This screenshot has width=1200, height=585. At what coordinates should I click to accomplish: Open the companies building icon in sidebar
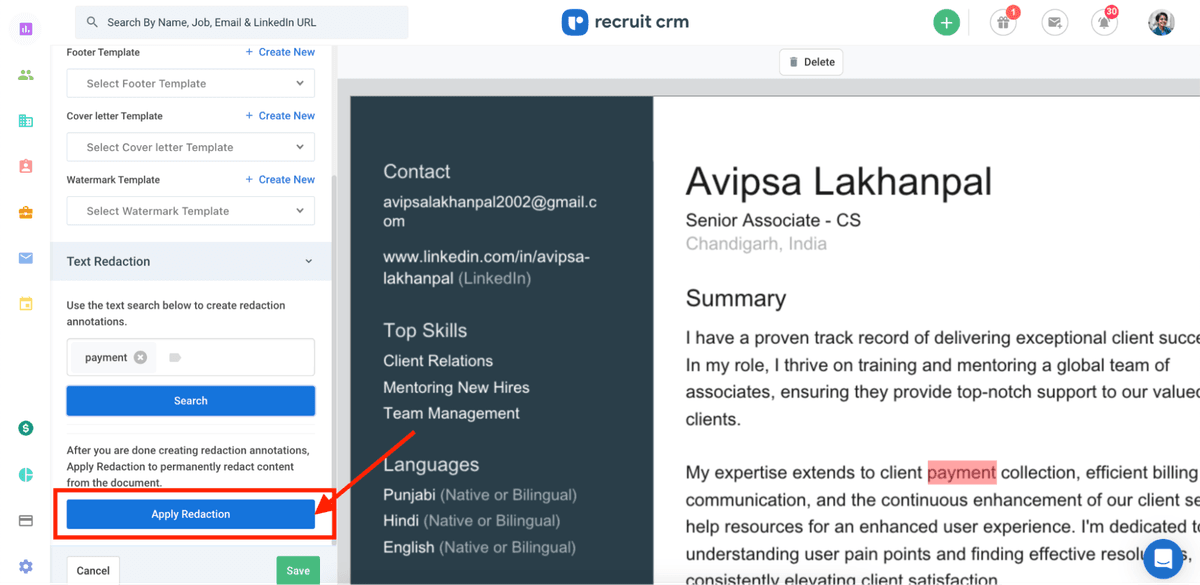pyautogui.click(x=26, y=121)
